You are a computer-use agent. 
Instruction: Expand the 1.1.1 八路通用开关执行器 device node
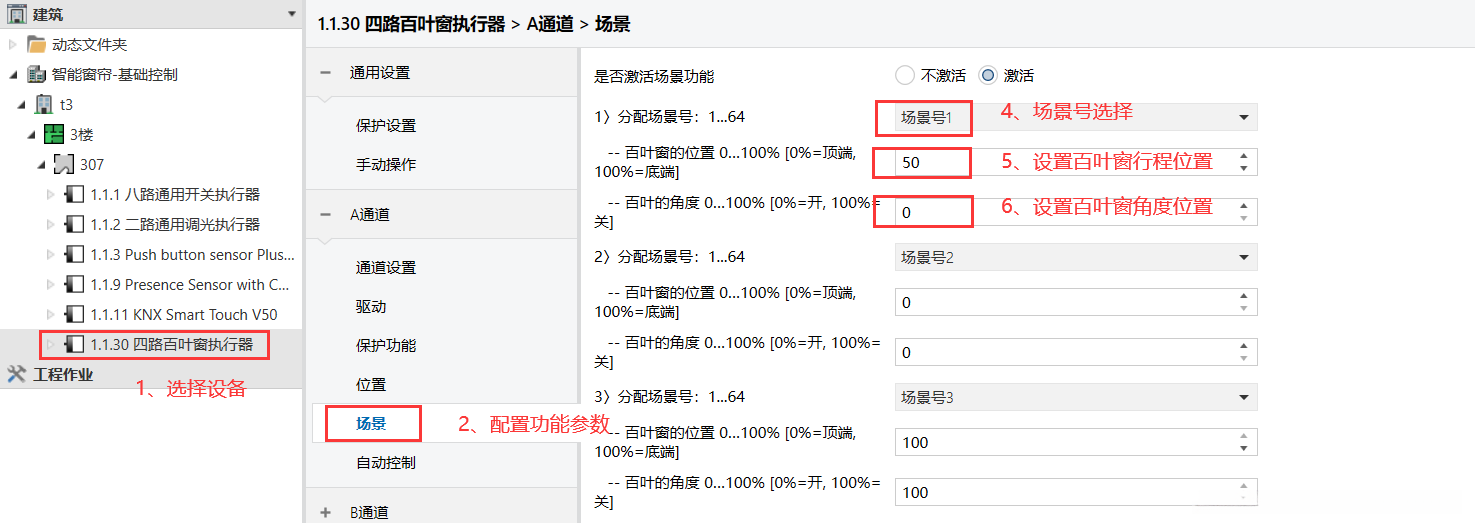pos(52,194)
